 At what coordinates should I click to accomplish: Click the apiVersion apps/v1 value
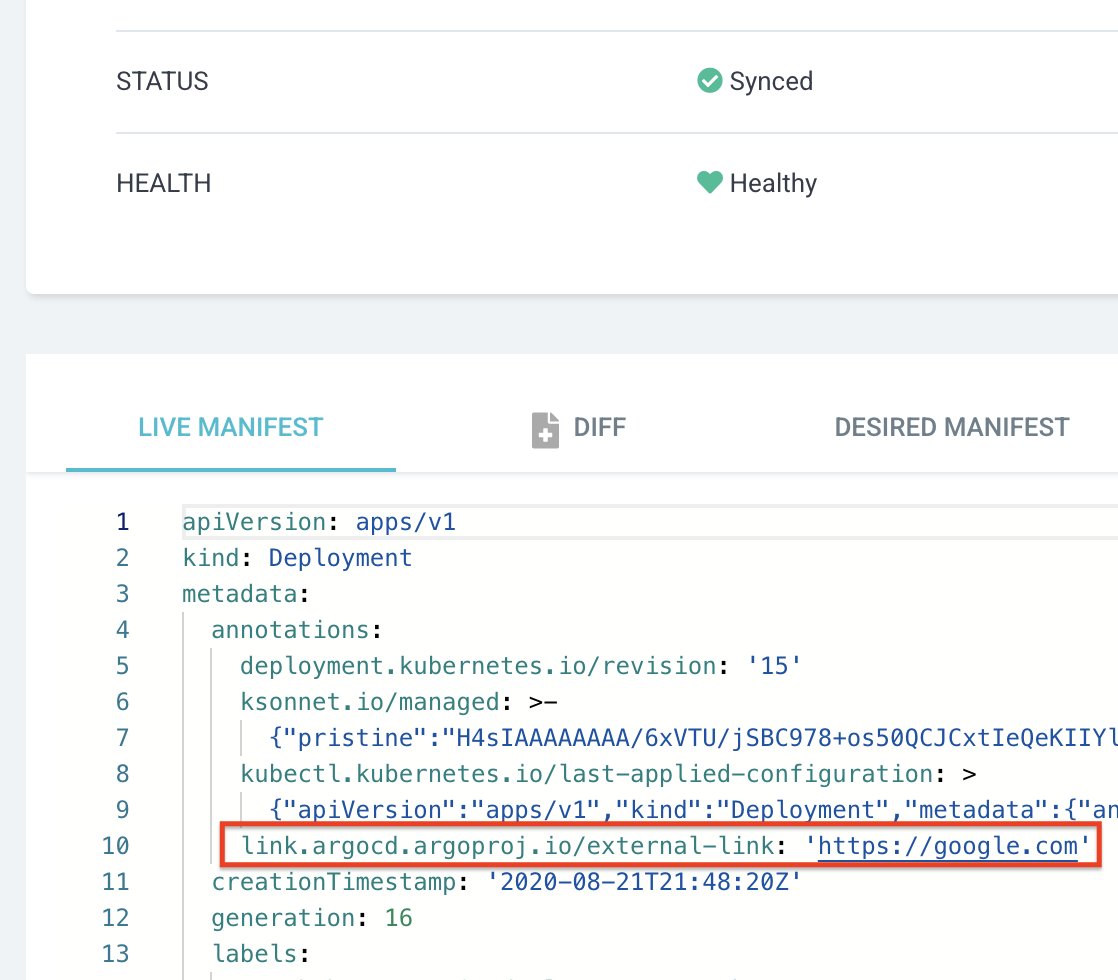click(x=406, y=522)
